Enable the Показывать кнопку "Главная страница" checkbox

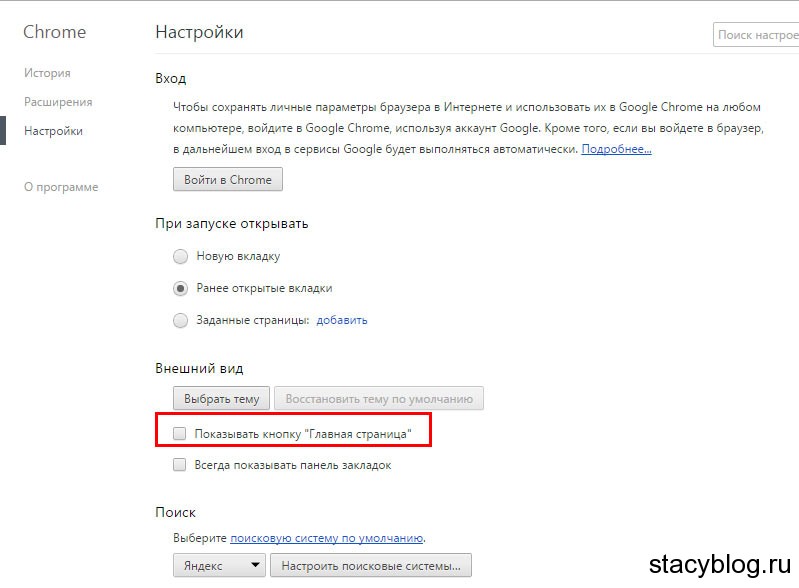pos(180,433)
